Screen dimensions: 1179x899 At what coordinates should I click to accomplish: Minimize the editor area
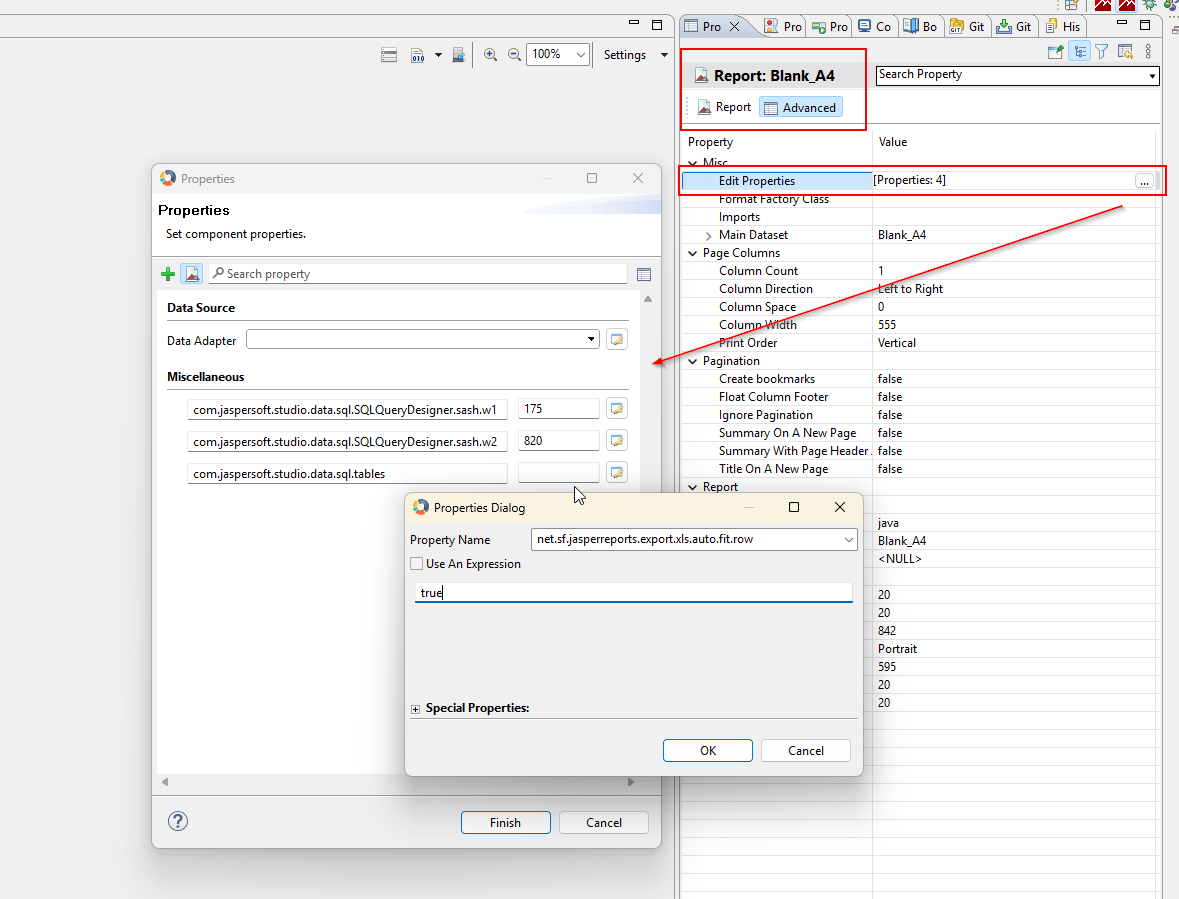[634, 23]
